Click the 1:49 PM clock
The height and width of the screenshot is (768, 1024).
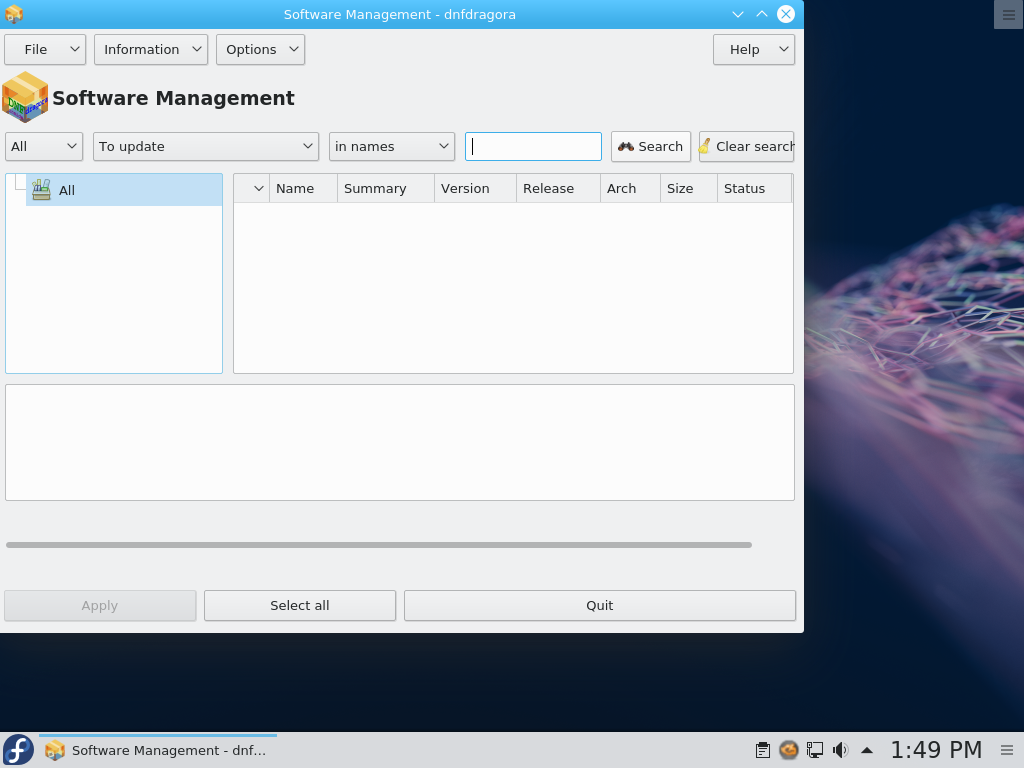[936, 750]
